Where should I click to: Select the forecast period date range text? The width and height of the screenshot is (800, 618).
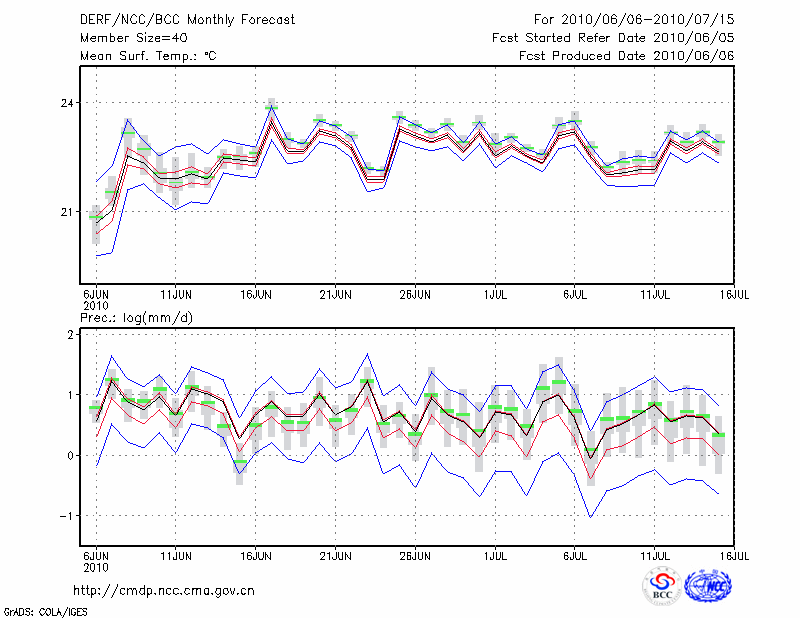(x=634, y=20)
